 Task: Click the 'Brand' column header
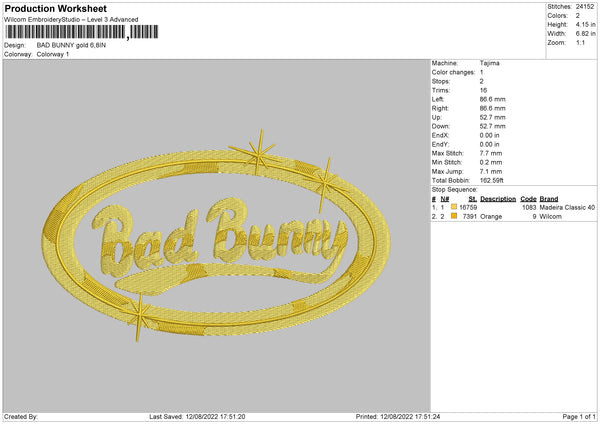549,199
